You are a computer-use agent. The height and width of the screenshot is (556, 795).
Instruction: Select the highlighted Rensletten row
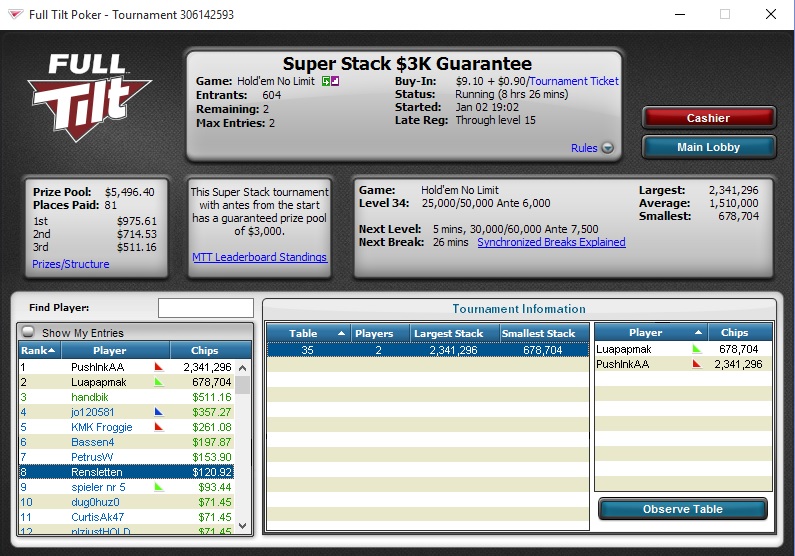click(x=126, y=472)
